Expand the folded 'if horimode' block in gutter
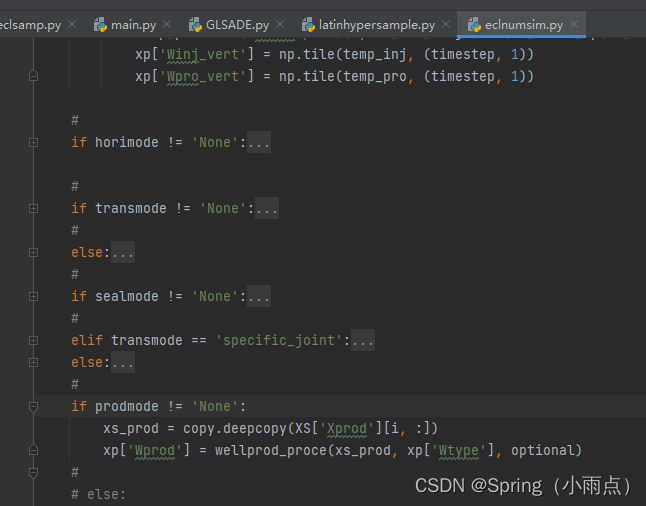The width and height of the screenshot is (646, 506). tap(34, 143)
